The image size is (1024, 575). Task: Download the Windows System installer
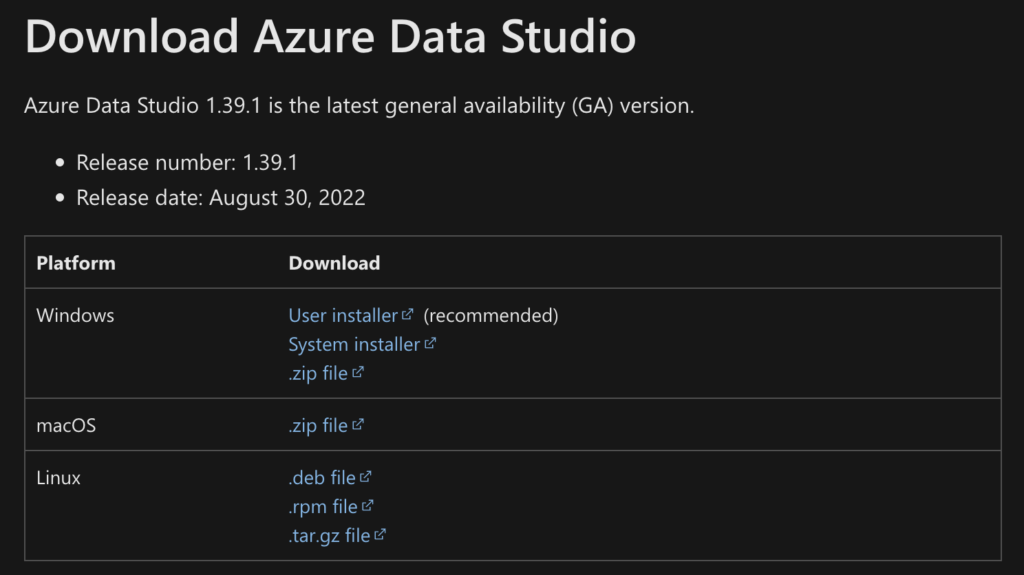point(354,345)
